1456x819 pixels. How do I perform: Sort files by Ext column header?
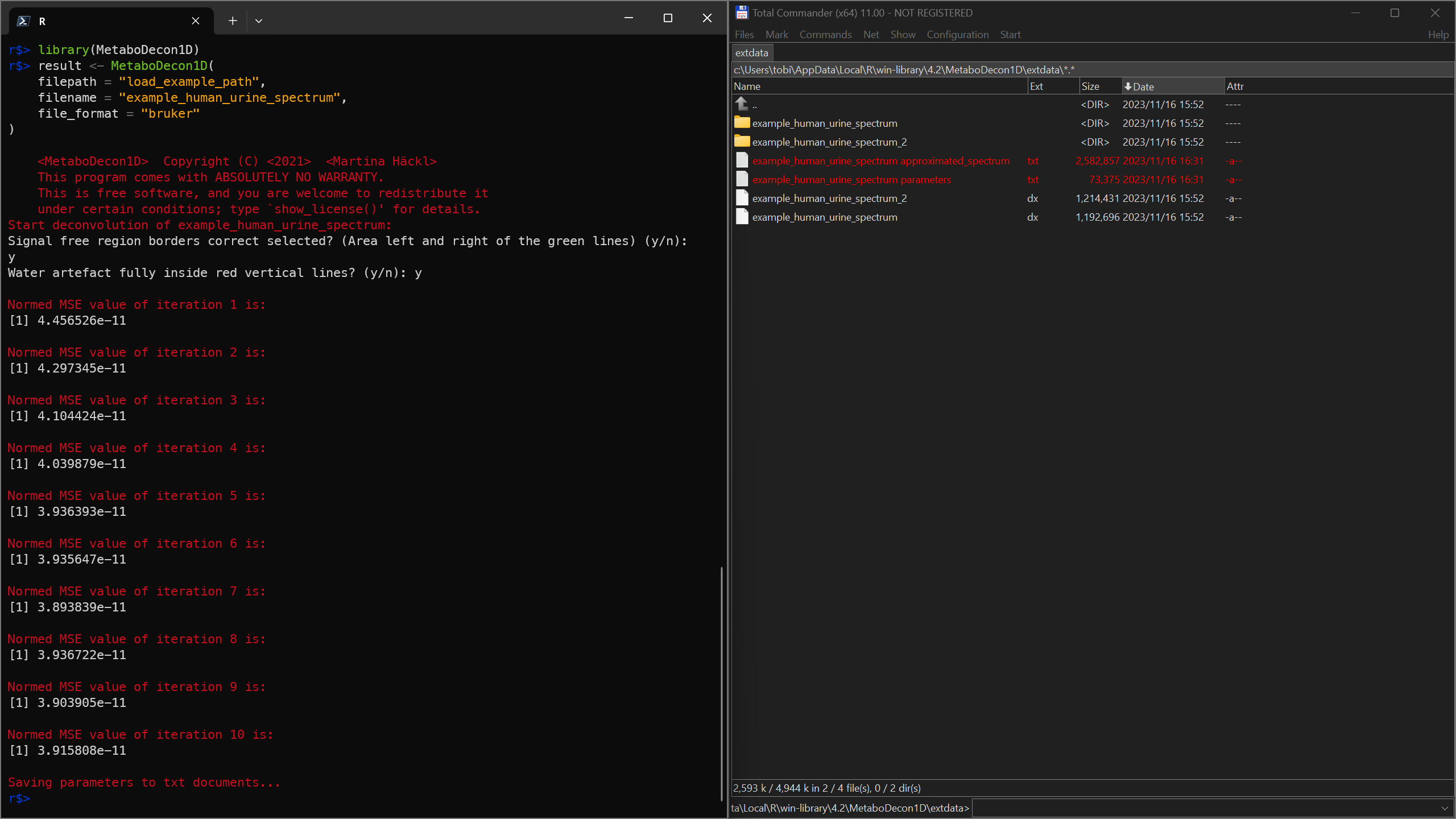1053,86
